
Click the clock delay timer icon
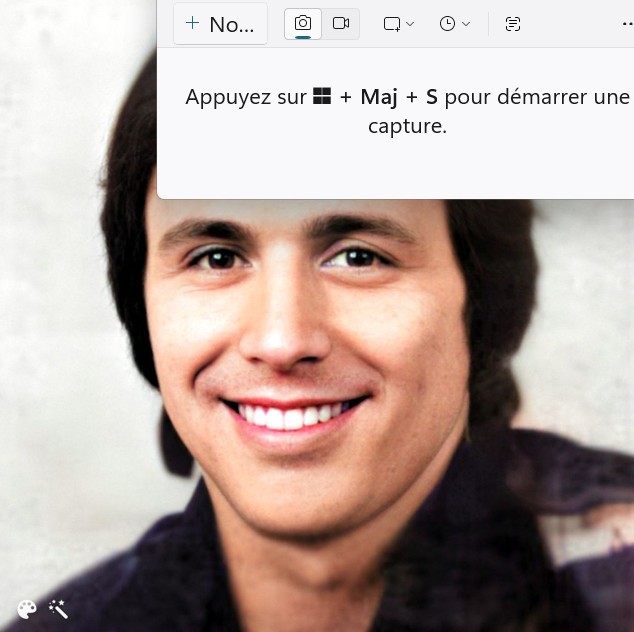point(447,24)
